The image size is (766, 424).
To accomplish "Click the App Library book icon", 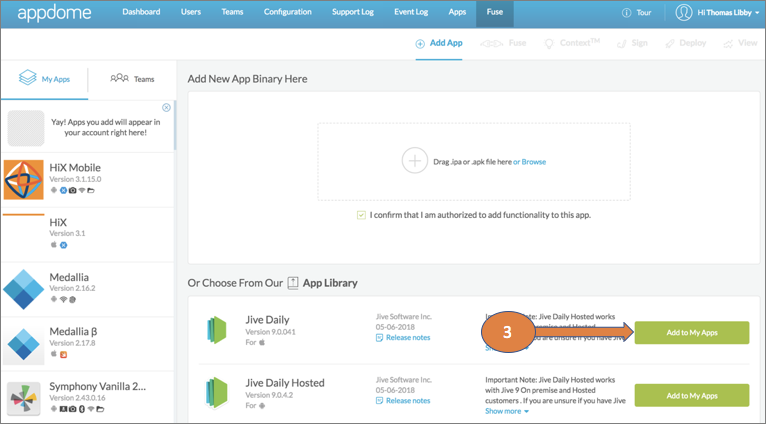I will point(293,283).
